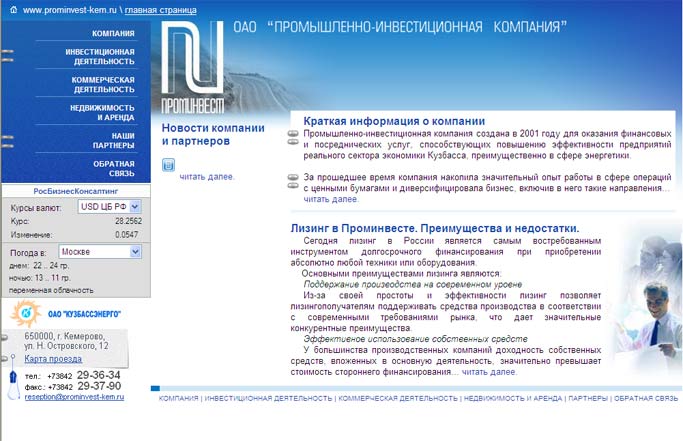Click footer link КОМПАНИЯ
This screenshot has height=441, width=683.
click(179, 398)
